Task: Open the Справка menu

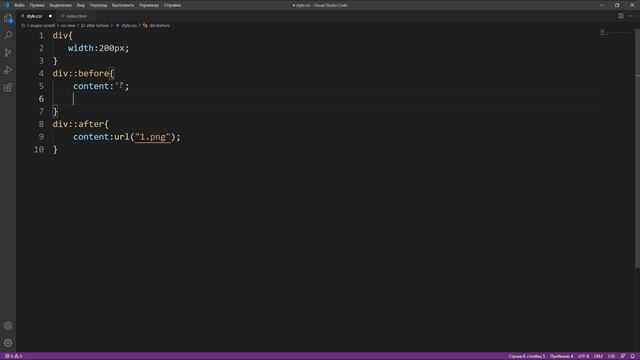Action: [x=172, y=5]
